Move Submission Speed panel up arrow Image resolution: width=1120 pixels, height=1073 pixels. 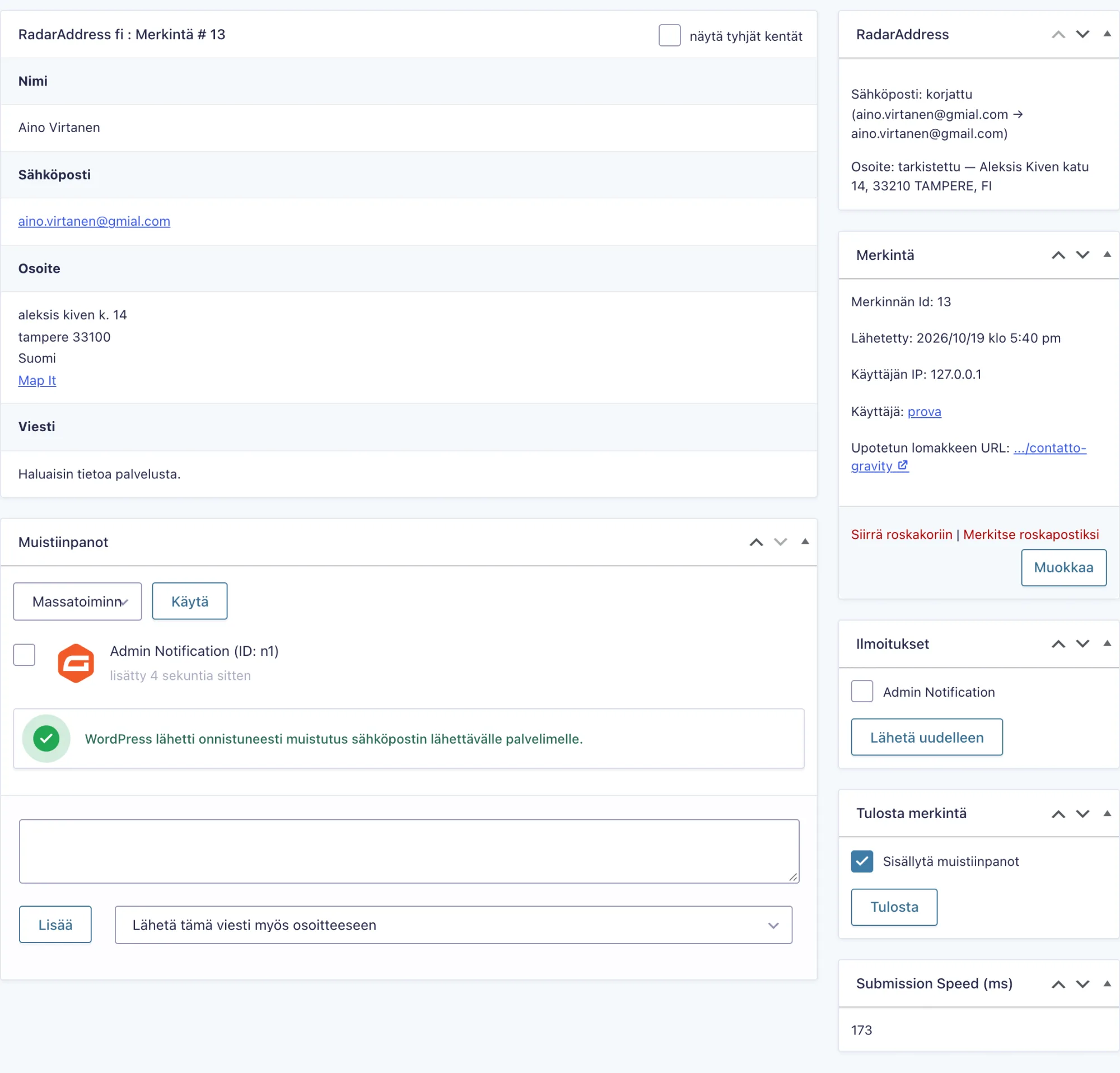click(x=1058, y=984)
